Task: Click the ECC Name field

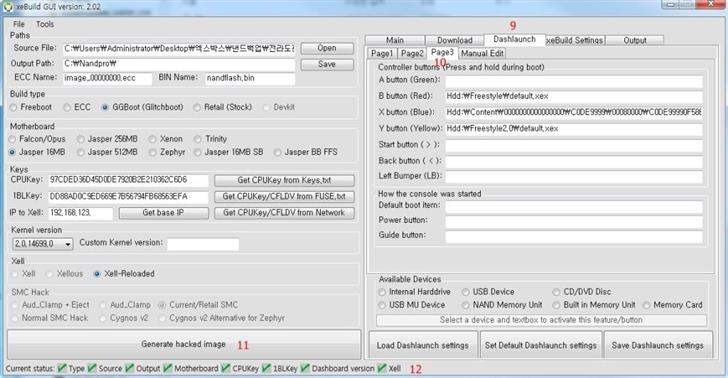Action: click(x=107, y=78)
